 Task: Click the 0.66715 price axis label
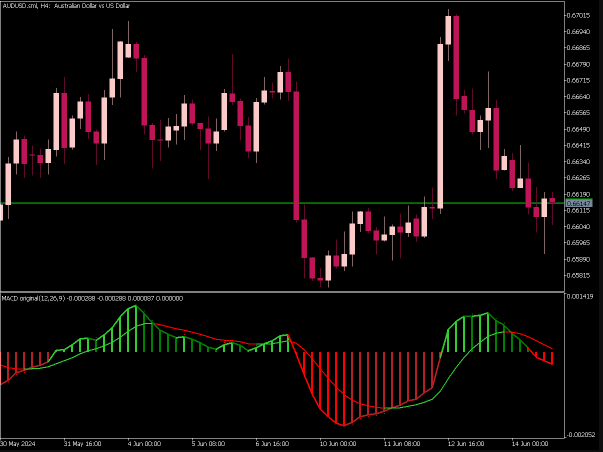point(579,80)
